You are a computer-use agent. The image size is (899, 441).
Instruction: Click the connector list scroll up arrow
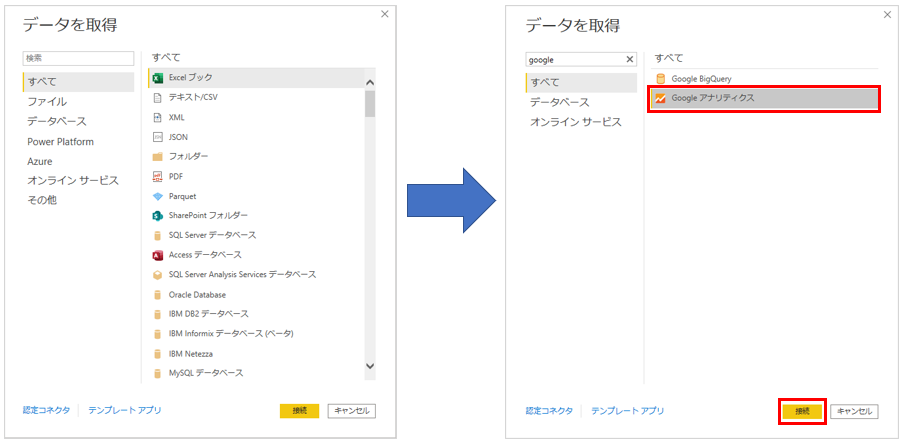[x=370, y=83]
